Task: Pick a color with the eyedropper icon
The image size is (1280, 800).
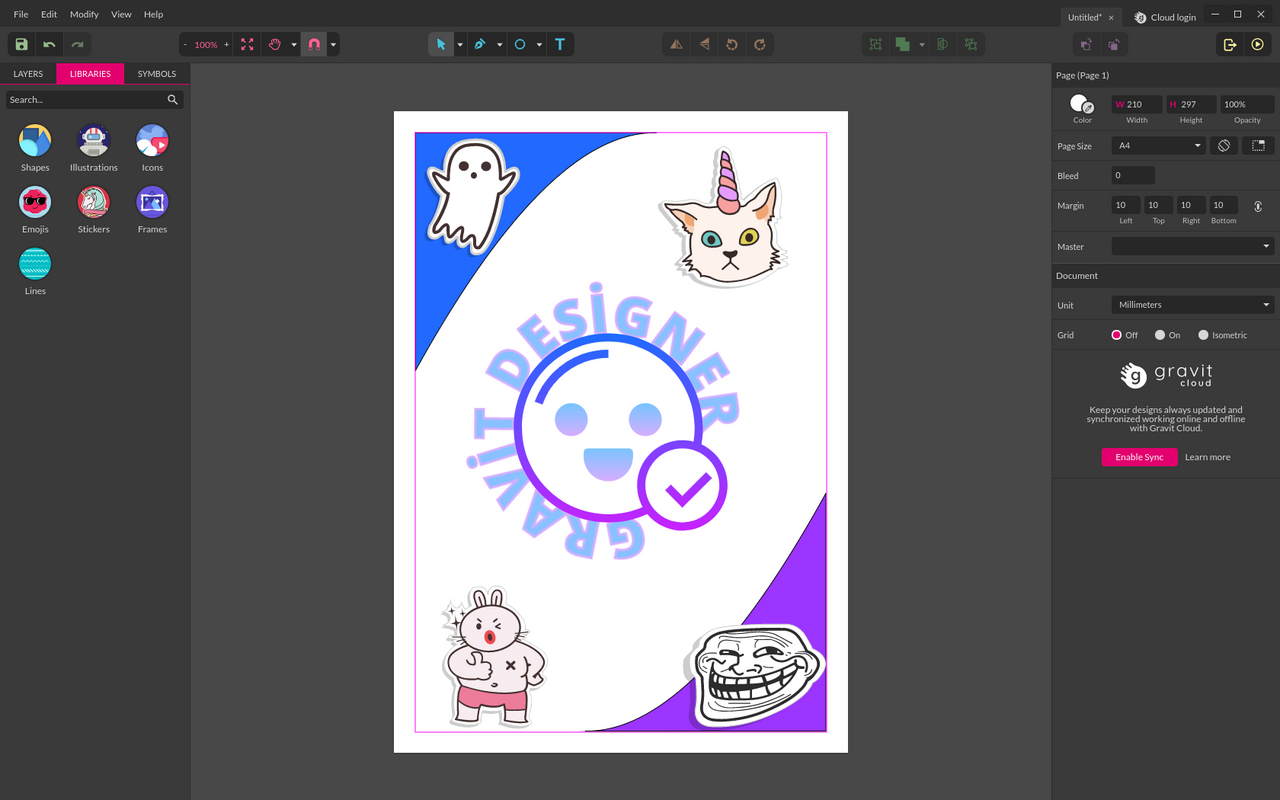Action: [1089, 108]
